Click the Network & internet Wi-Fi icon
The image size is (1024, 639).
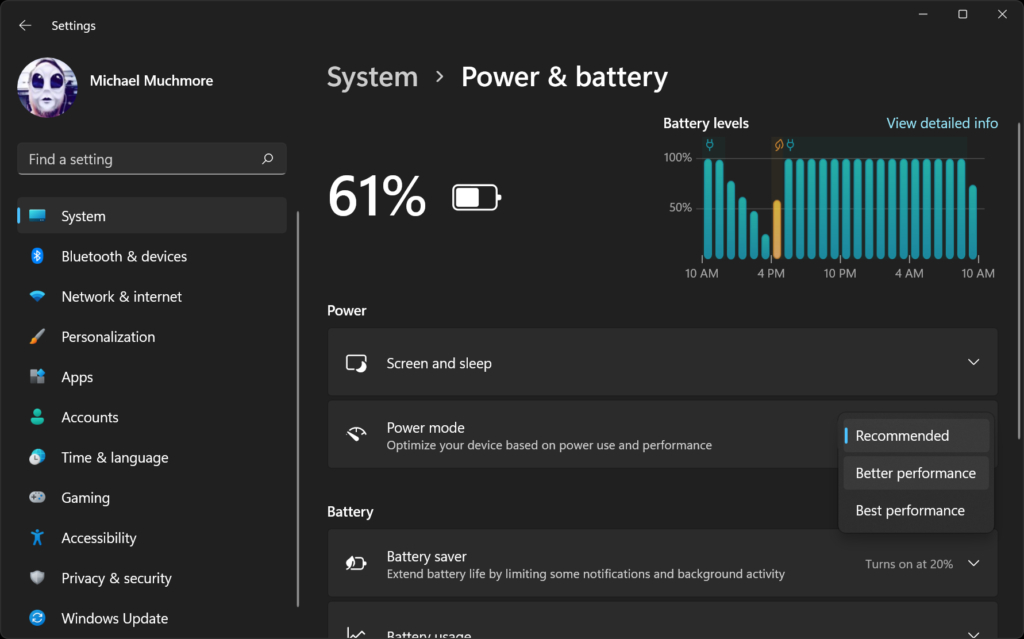pos(37,297)
